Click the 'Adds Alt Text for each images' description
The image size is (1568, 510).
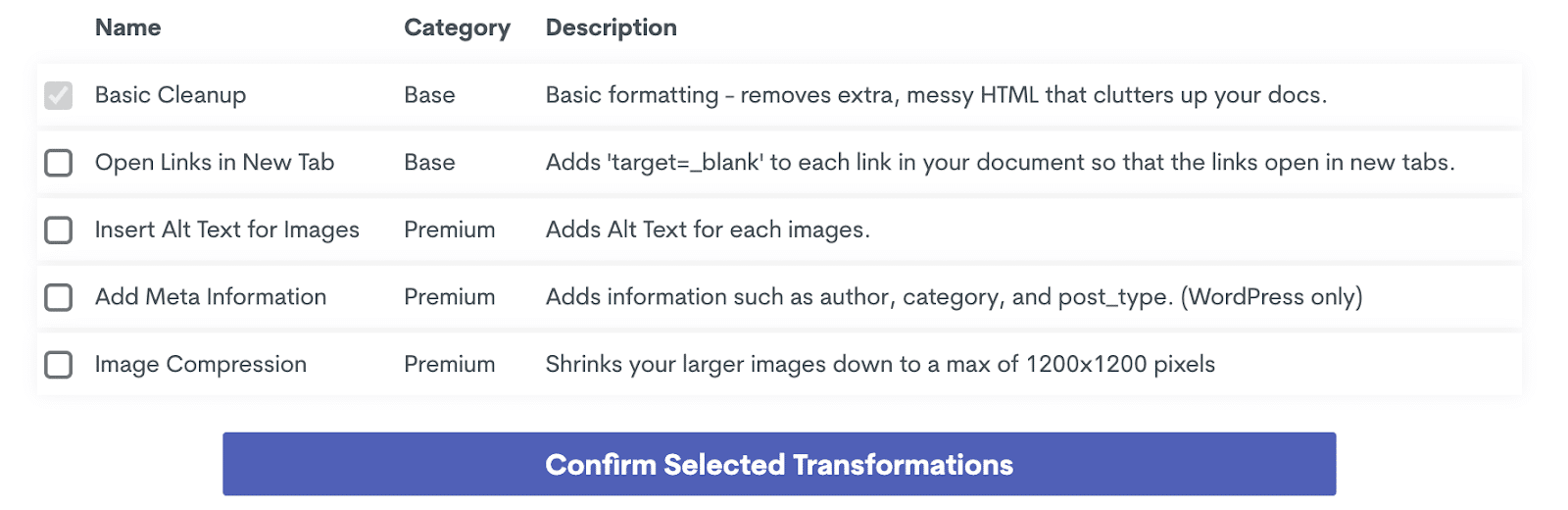708,229
